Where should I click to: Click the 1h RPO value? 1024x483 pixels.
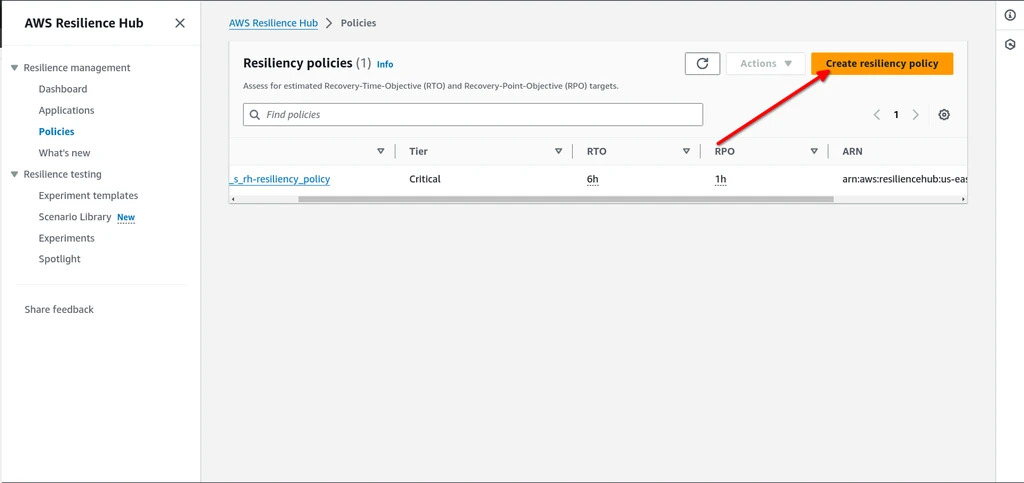point(720,179)
